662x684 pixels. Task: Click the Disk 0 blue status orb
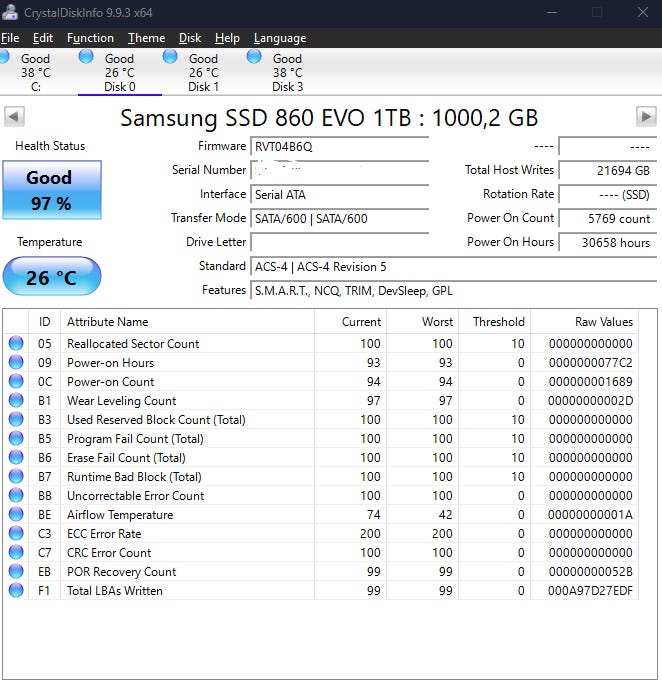pos(86,57)
